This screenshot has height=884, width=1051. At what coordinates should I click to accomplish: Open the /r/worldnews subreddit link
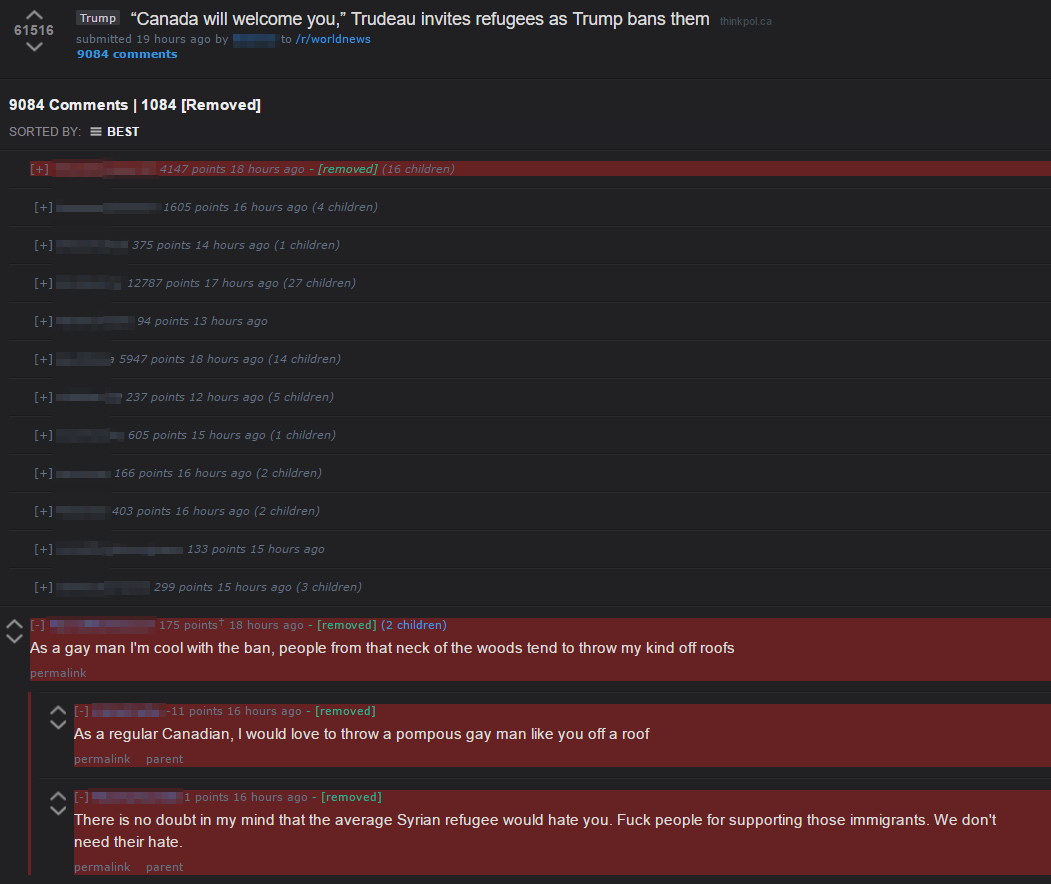(333, 39)
